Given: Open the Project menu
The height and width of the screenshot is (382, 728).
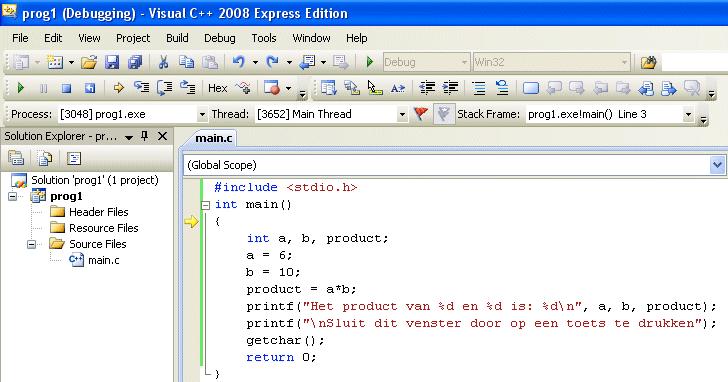Looking at the screenshot, I should [133, 38].
